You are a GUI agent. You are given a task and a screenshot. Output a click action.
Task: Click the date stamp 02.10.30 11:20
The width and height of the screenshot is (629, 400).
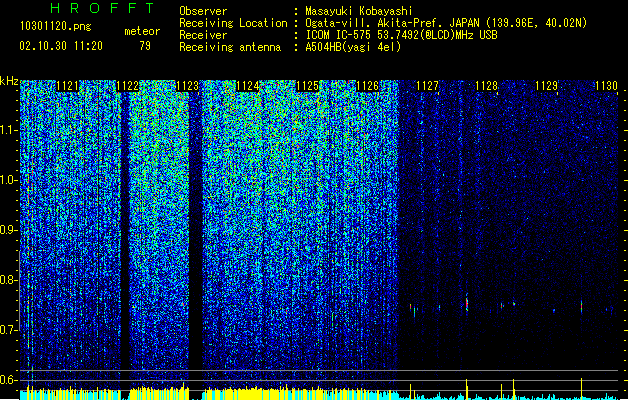[61, 46]
